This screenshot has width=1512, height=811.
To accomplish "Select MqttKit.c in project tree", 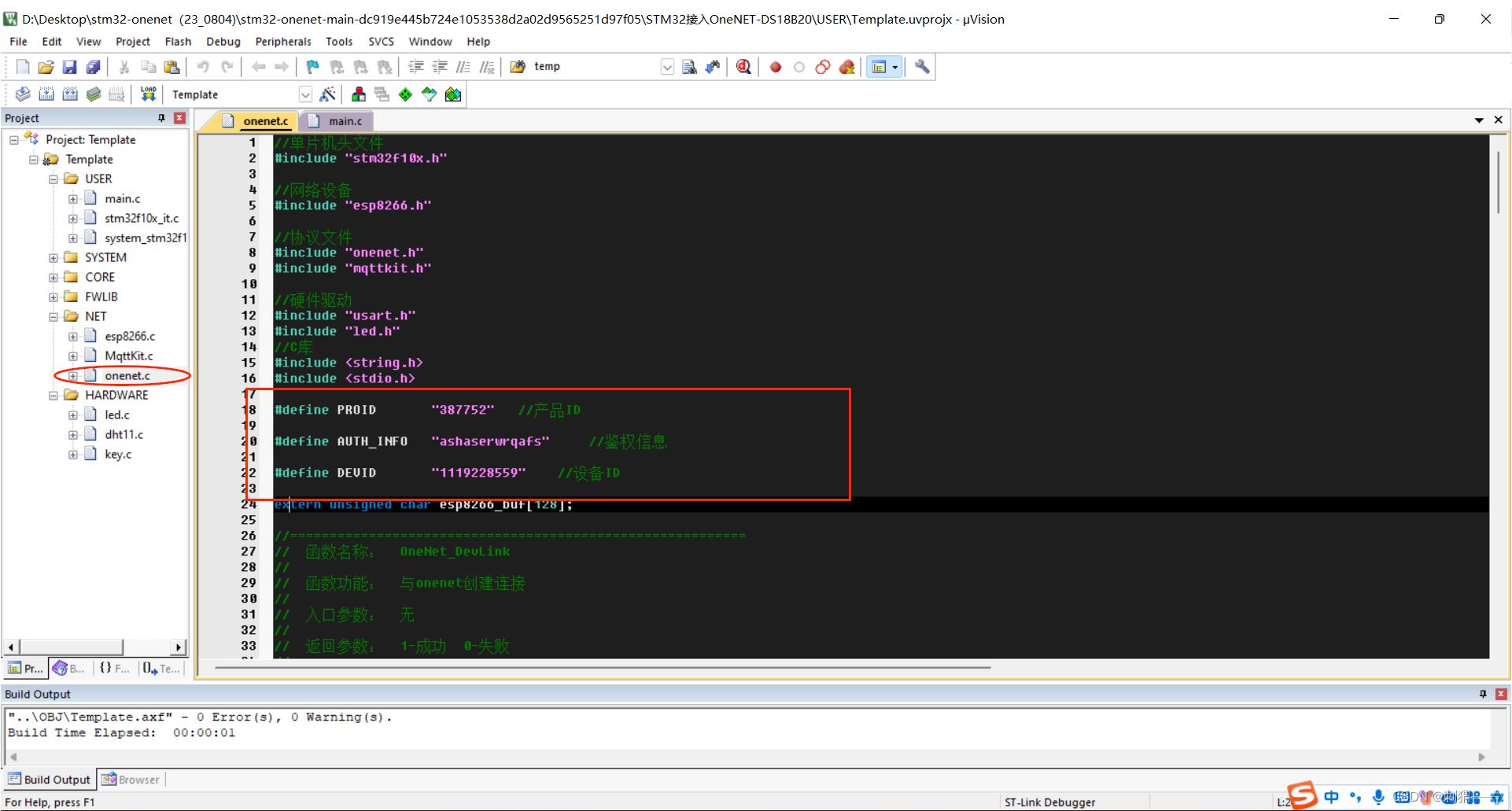I will tap(128, 356).
